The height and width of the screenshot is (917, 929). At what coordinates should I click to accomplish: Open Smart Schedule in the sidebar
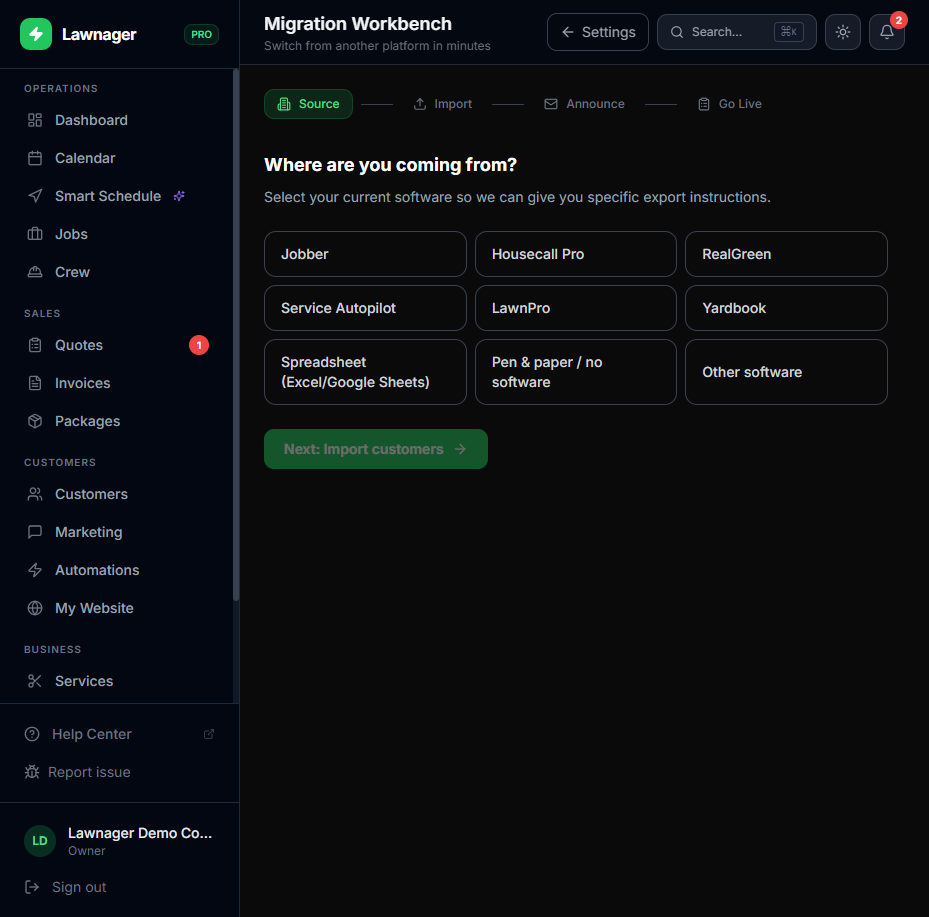coord(118,196)
